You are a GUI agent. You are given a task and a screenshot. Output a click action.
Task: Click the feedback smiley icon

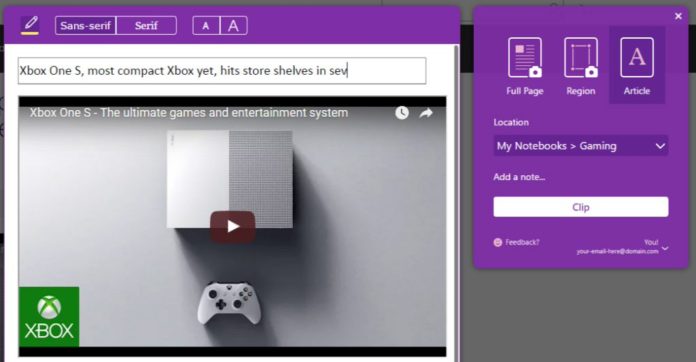click(498, 242)
